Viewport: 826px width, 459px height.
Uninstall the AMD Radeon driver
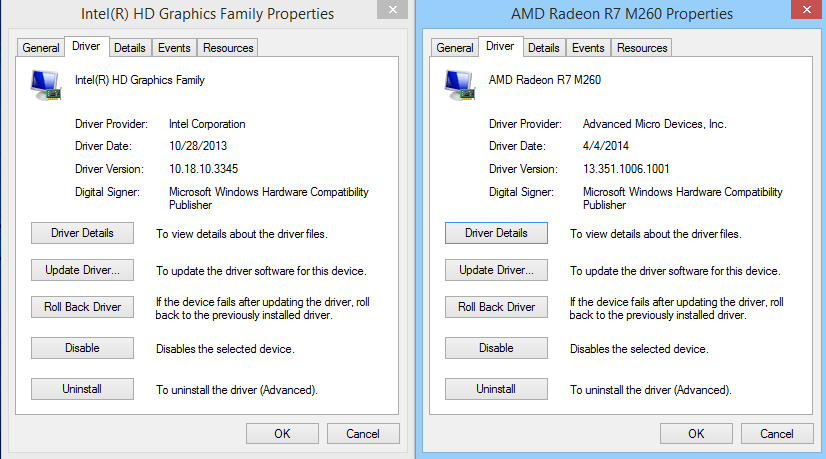[496, 389]
